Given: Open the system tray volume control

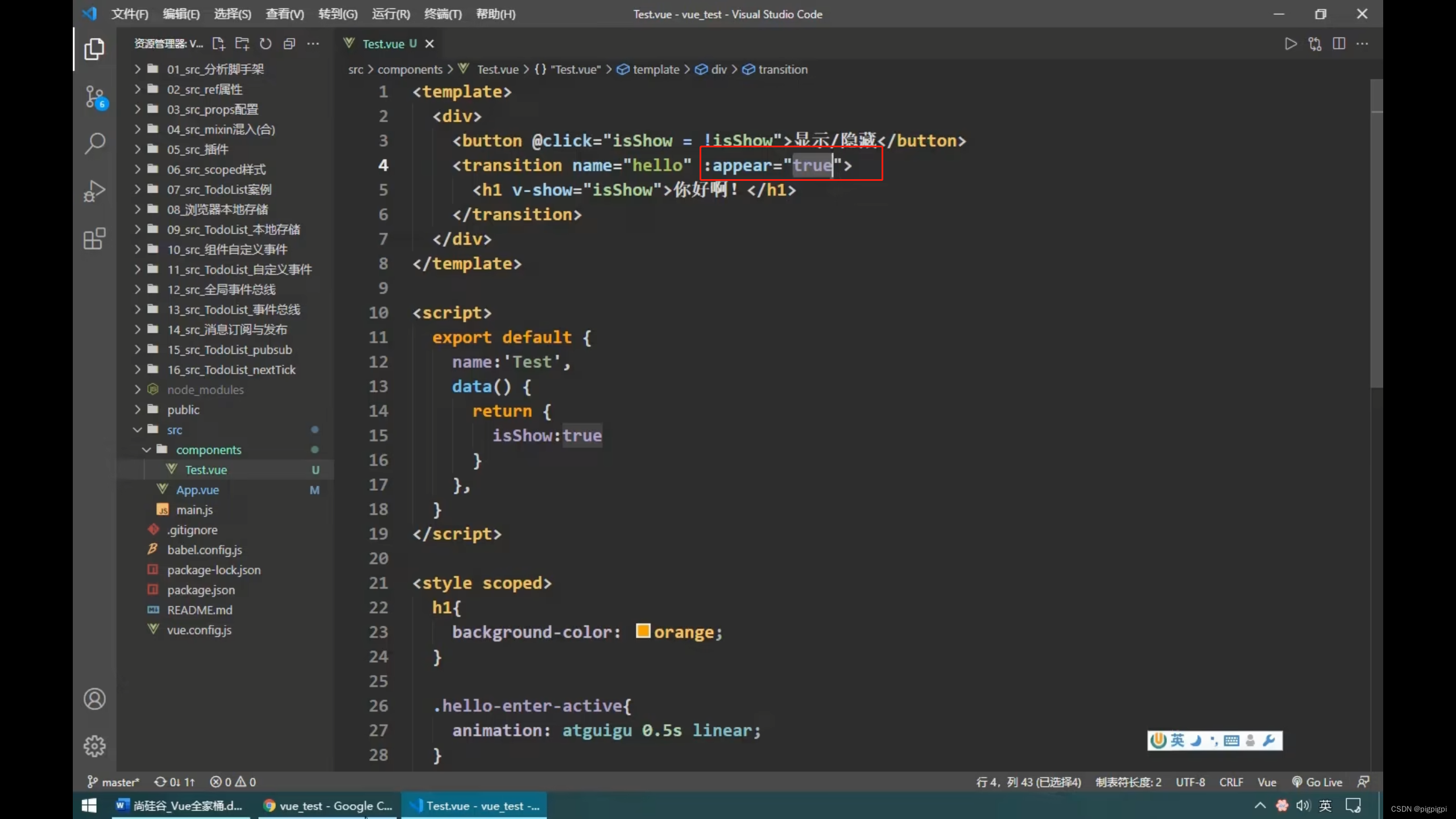Looking at the screenshot, I should coord(1303,805).
